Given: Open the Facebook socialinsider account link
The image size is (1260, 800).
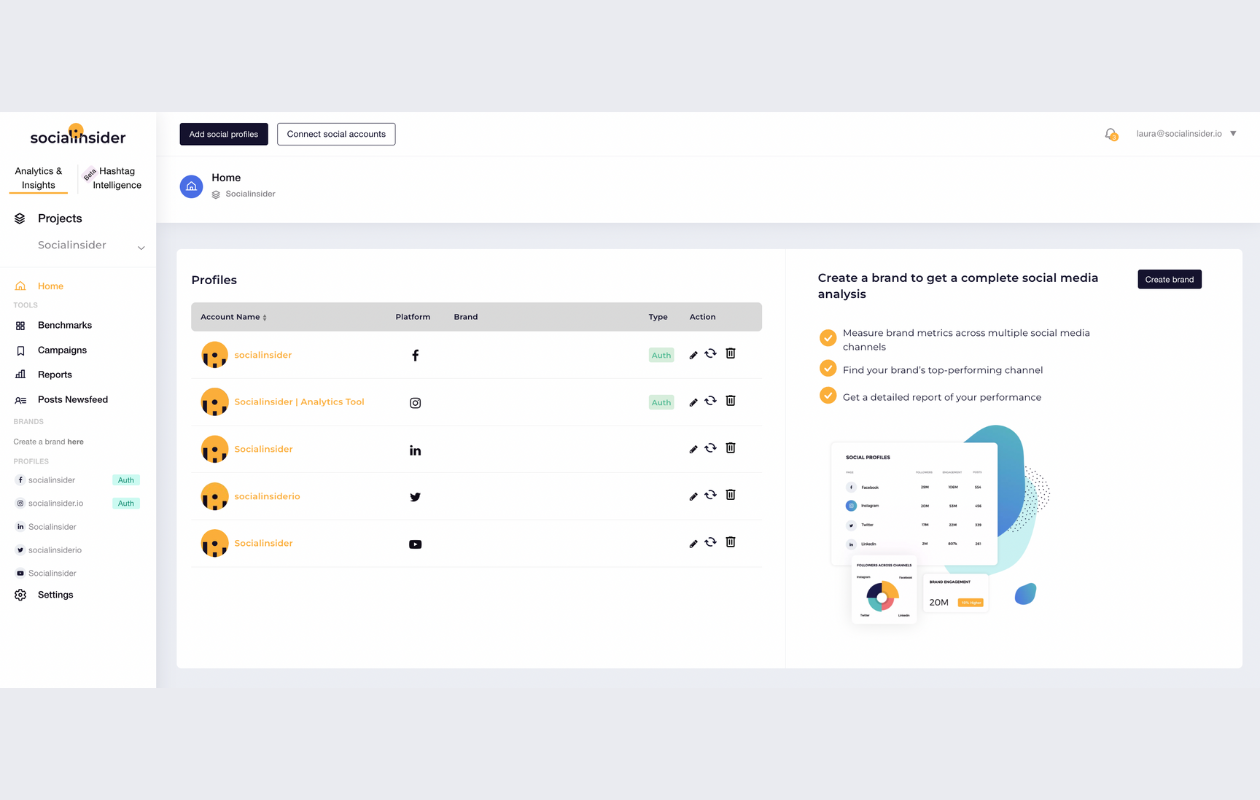Looking at the screenshot, I should point(263,355).
